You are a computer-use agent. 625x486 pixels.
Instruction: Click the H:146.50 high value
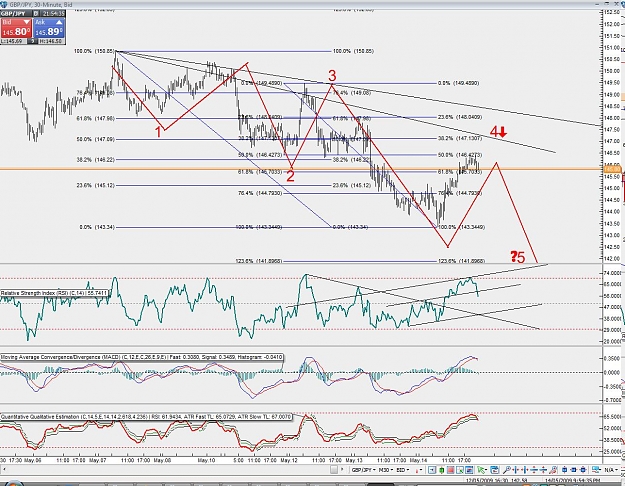(x=51, y=41)
